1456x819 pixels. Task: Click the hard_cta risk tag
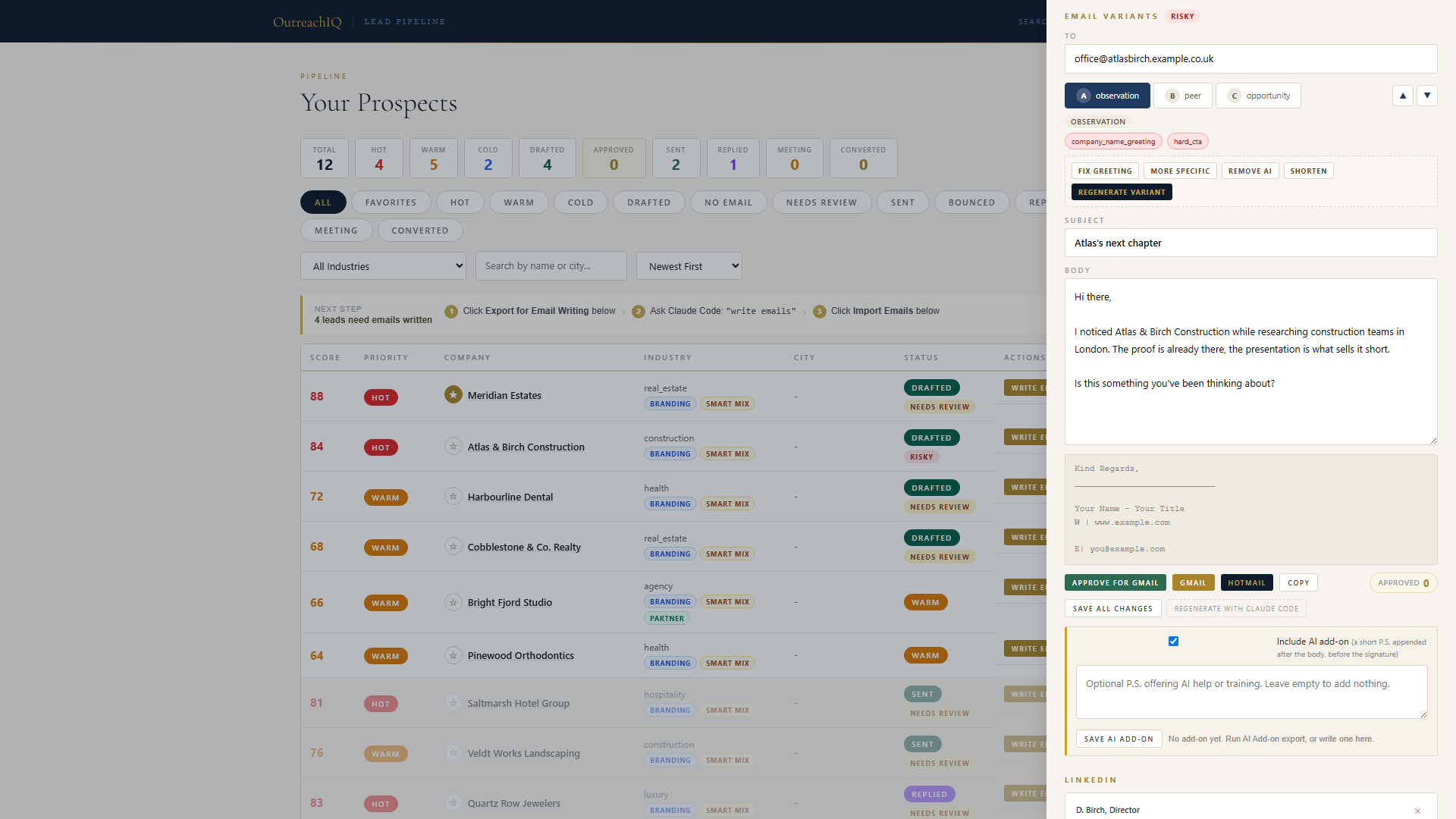[1188, 142]
